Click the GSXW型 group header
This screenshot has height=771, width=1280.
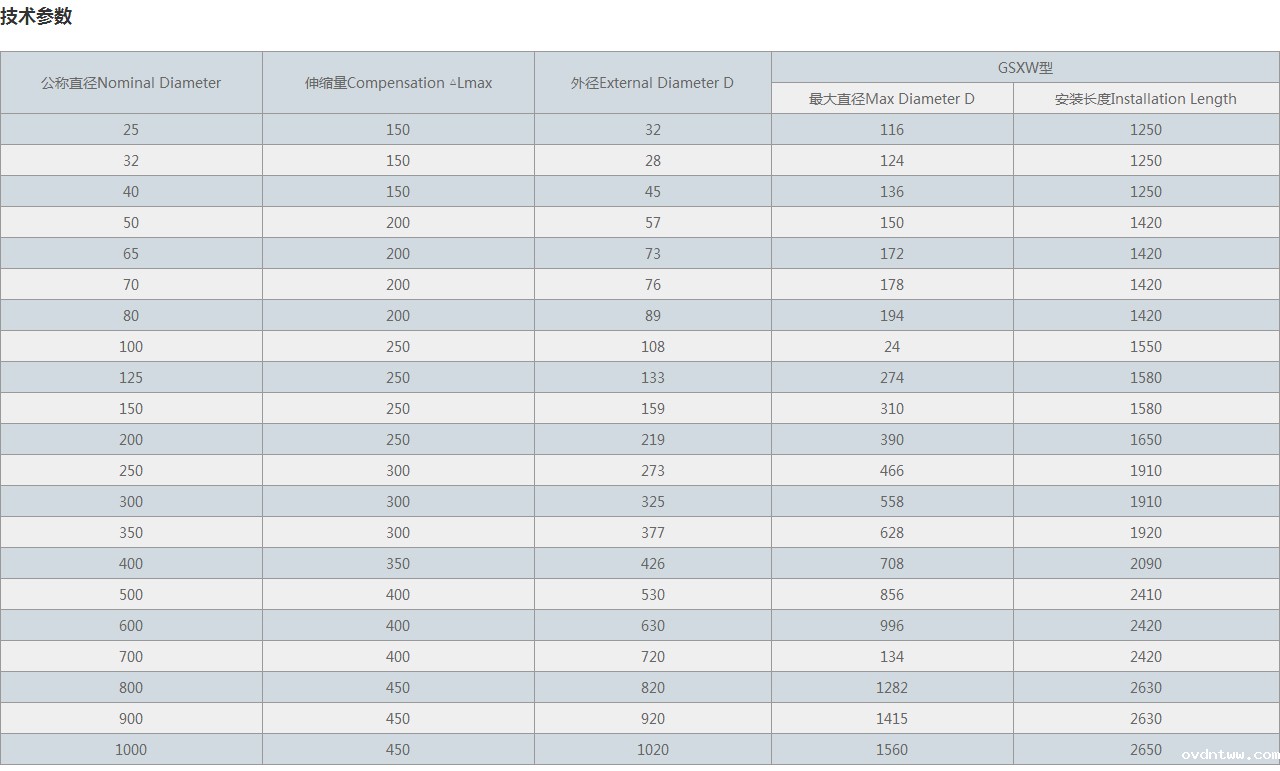(1025, 68)
